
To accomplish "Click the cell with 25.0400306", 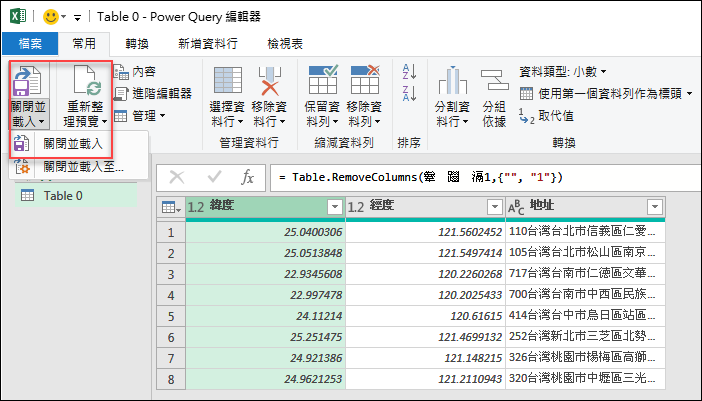I will (265, 232).
